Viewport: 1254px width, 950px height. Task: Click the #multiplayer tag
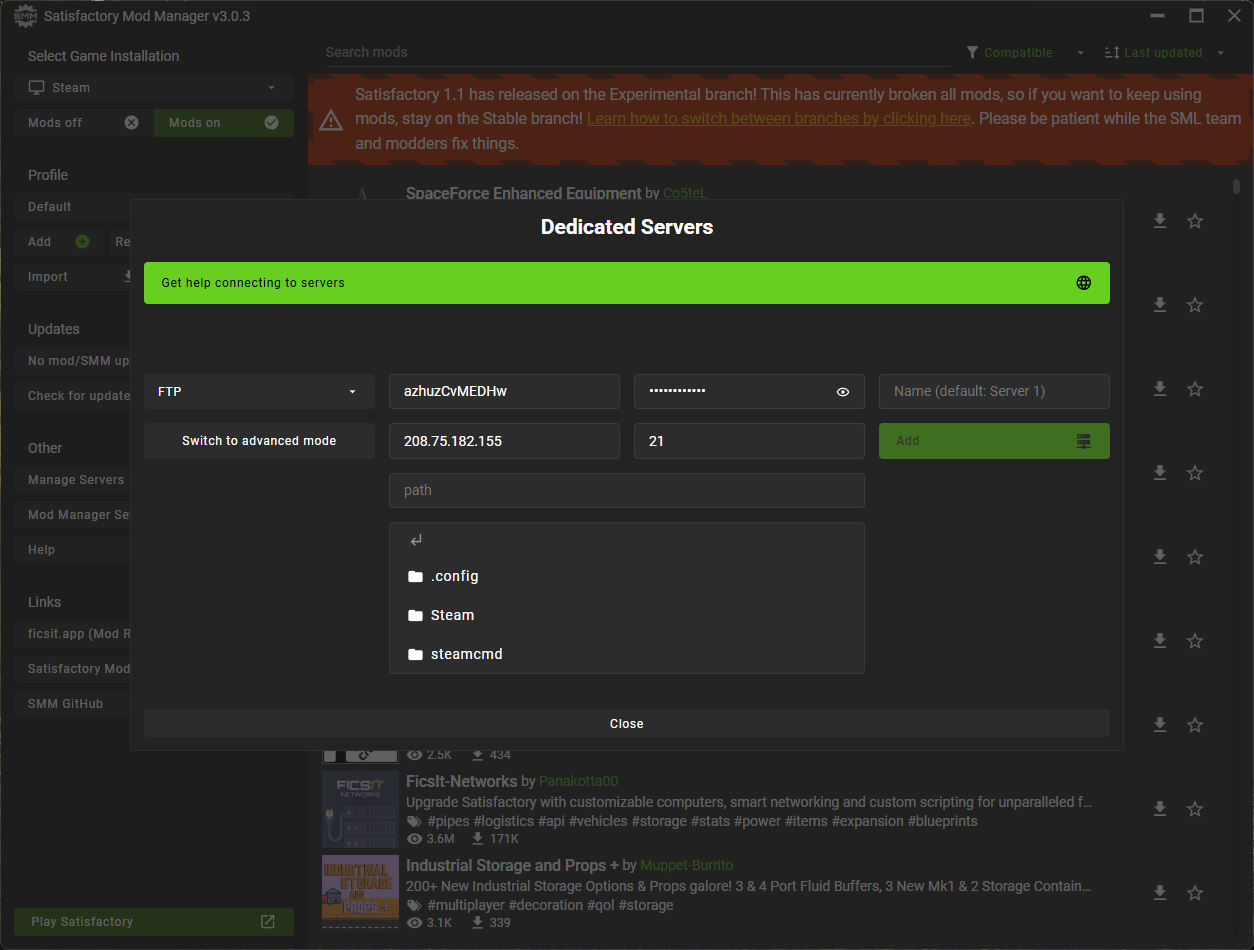465,905
